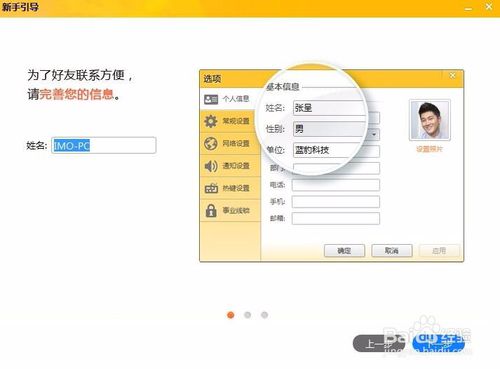Viewport: 500px width, 369px height.
Task: Click the orange 设置照片 link
Action: (x=429, y=149)
